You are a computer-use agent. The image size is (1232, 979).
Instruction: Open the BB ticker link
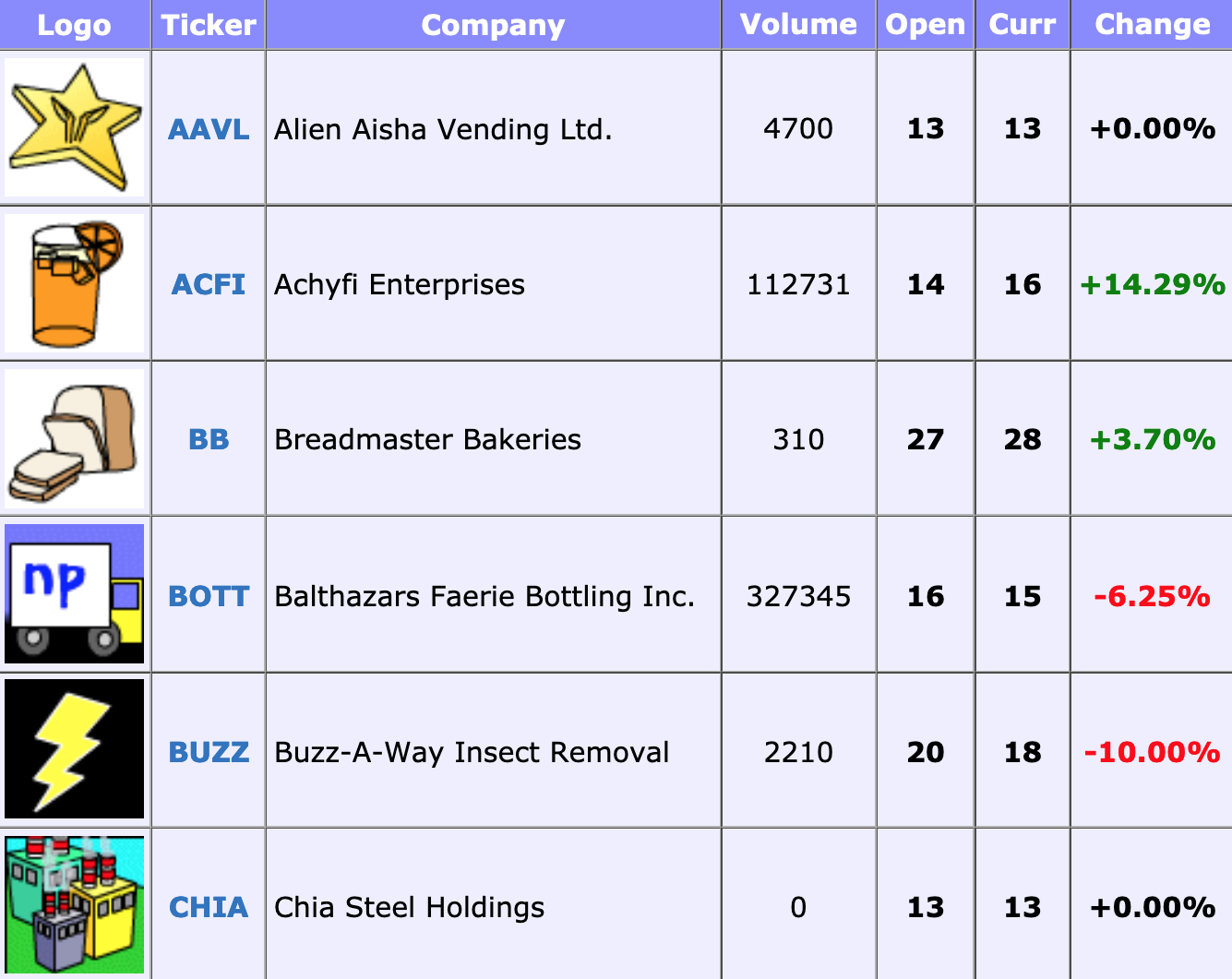click(209, 439)
